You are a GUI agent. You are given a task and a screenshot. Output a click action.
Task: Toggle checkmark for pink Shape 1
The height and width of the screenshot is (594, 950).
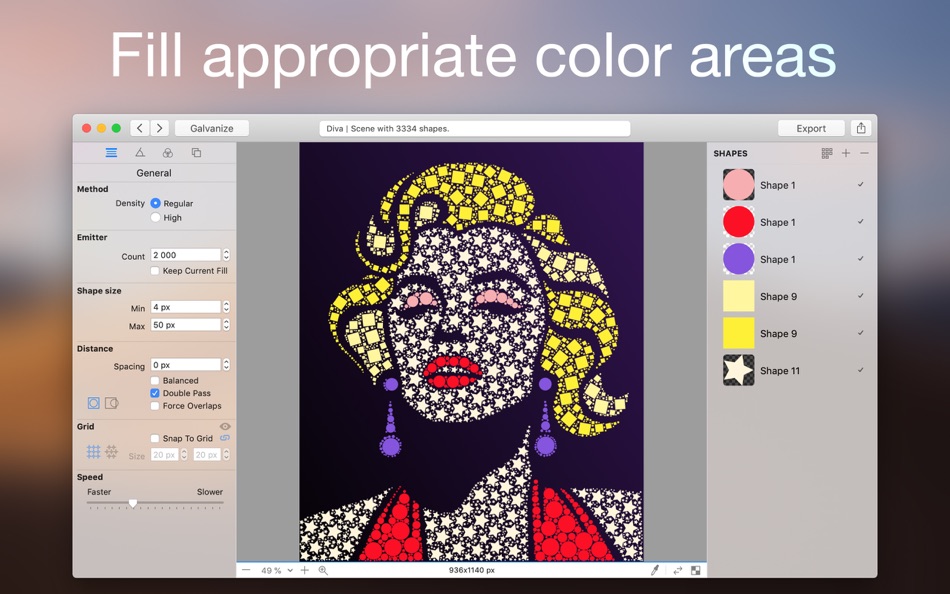tap(860, 184)
